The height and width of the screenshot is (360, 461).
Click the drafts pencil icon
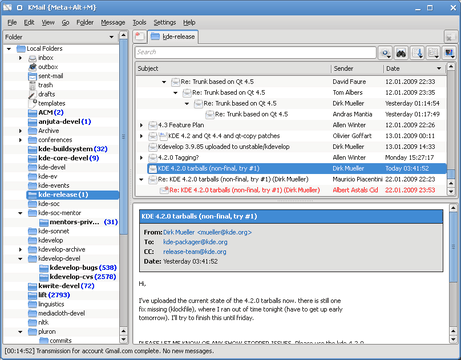32,94
